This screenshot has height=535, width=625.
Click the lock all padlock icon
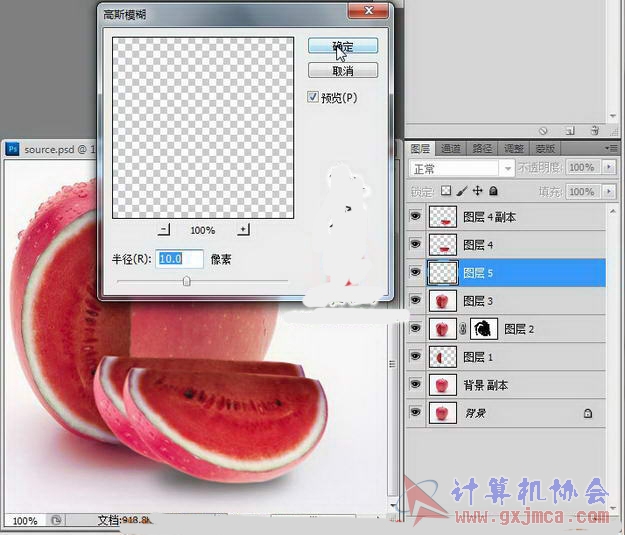pos(494,191)
